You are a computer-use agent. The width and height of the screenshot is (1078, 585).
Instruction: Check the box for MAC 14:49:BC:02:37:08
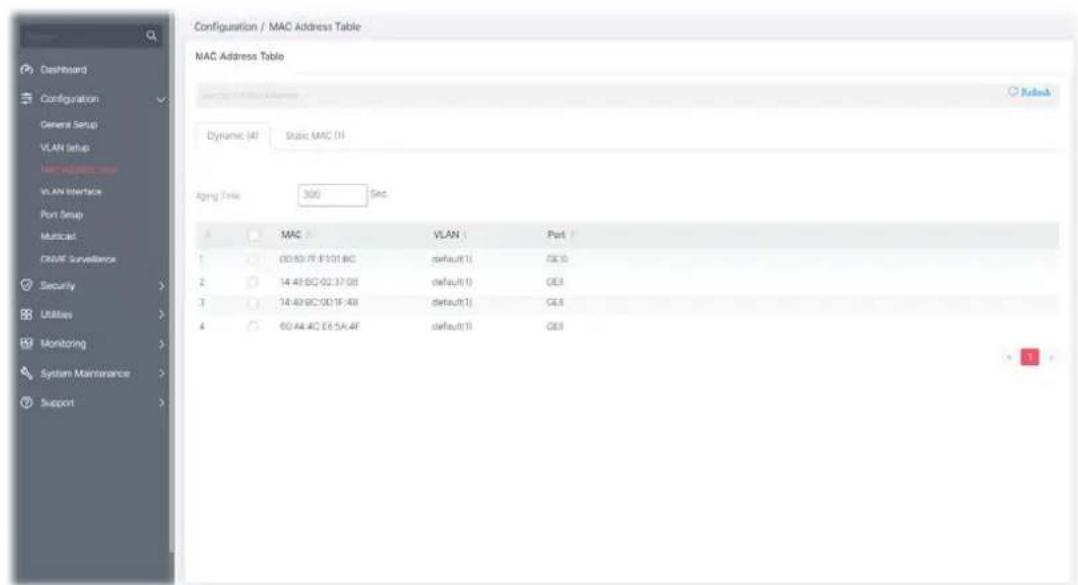click(x=253, y=282)
